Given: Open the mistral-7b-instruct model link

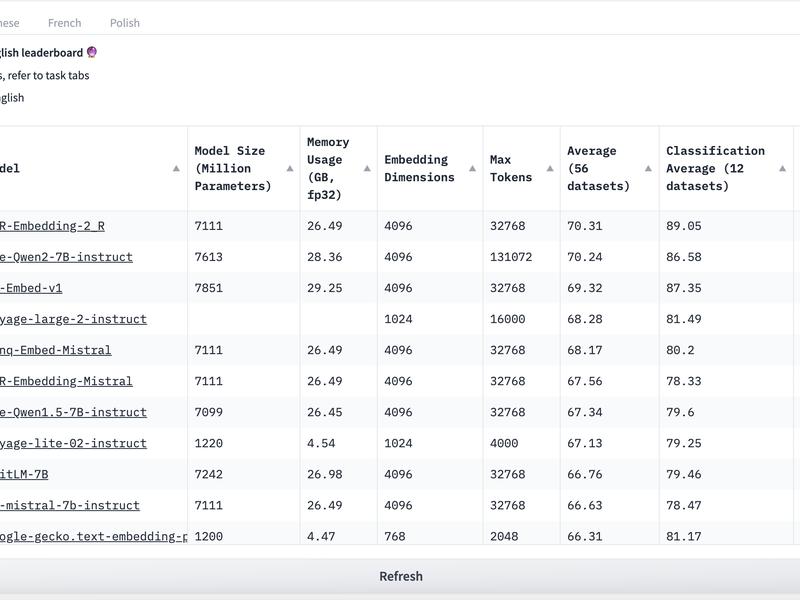Looking at the screenshot, I should (x=70, y=506).
